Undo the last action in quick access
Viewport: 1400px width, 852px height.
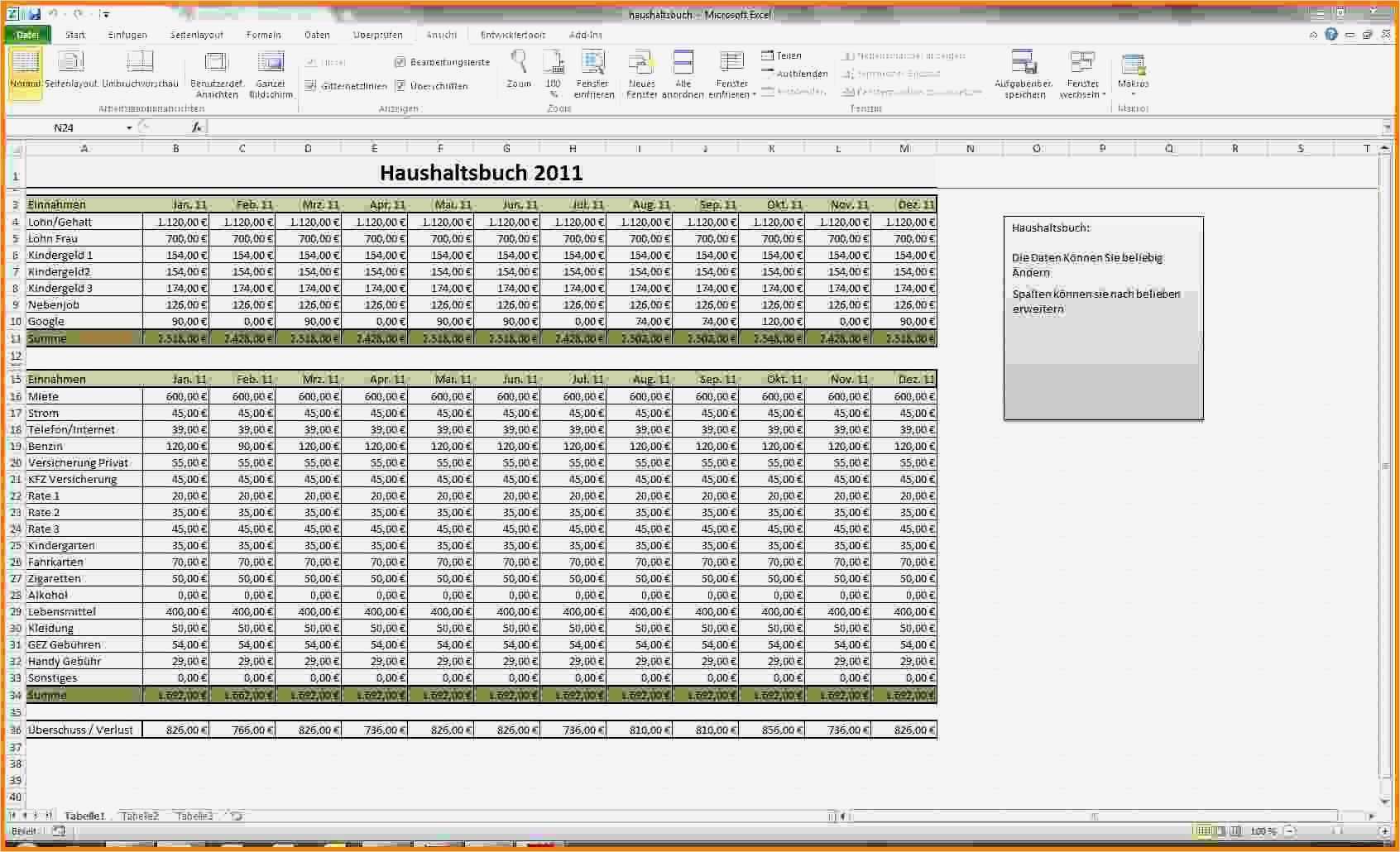pyautogui.click(x=53, y=14)
